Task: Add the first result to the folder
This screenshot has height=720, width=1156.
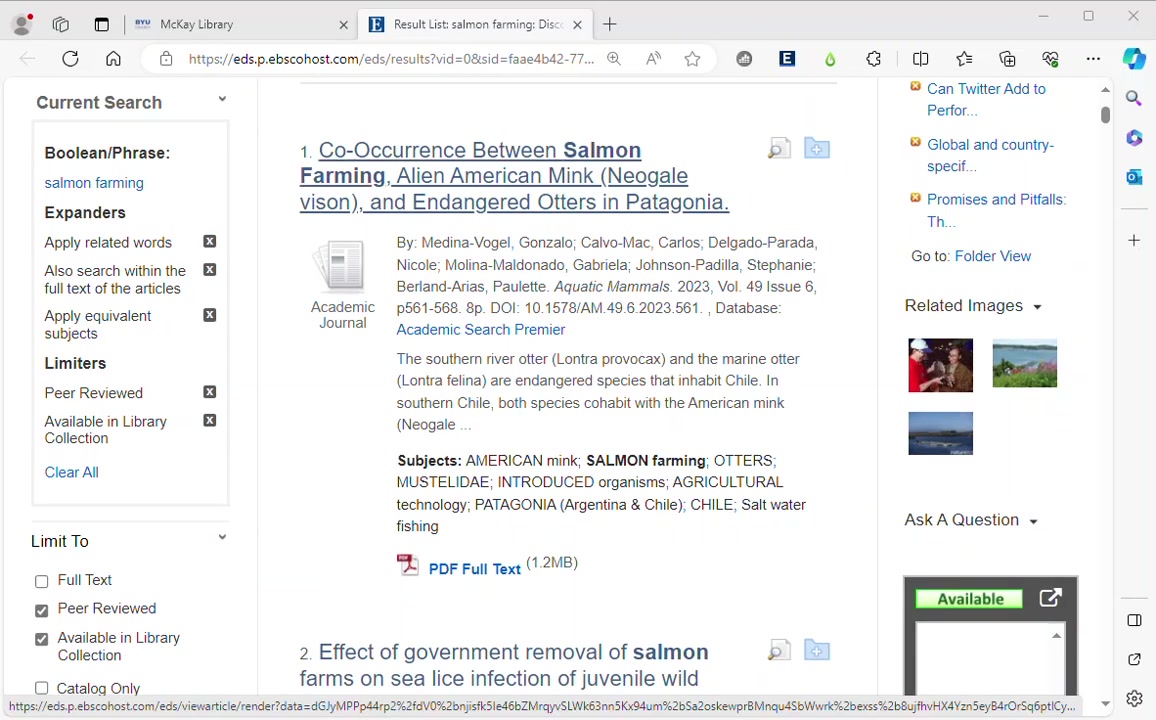Action: tap(816, 148)
